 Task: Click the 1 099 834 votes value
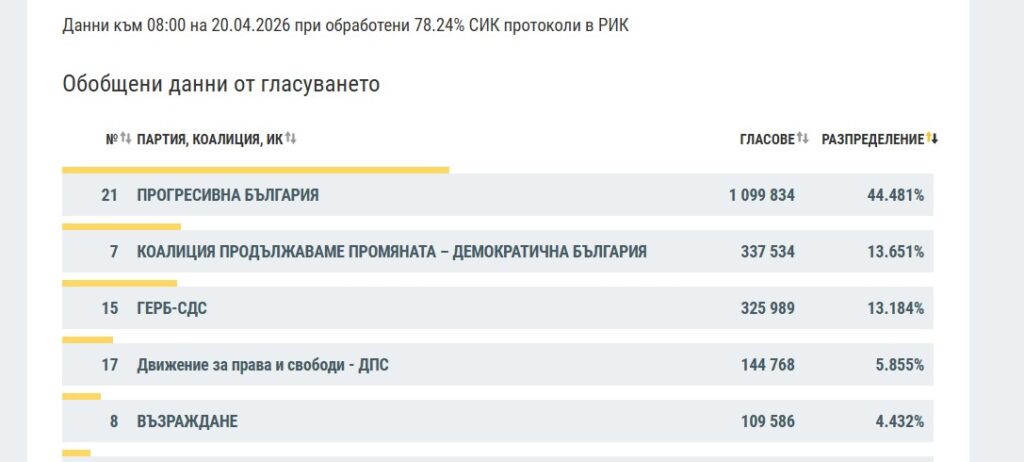click(761, 195)
